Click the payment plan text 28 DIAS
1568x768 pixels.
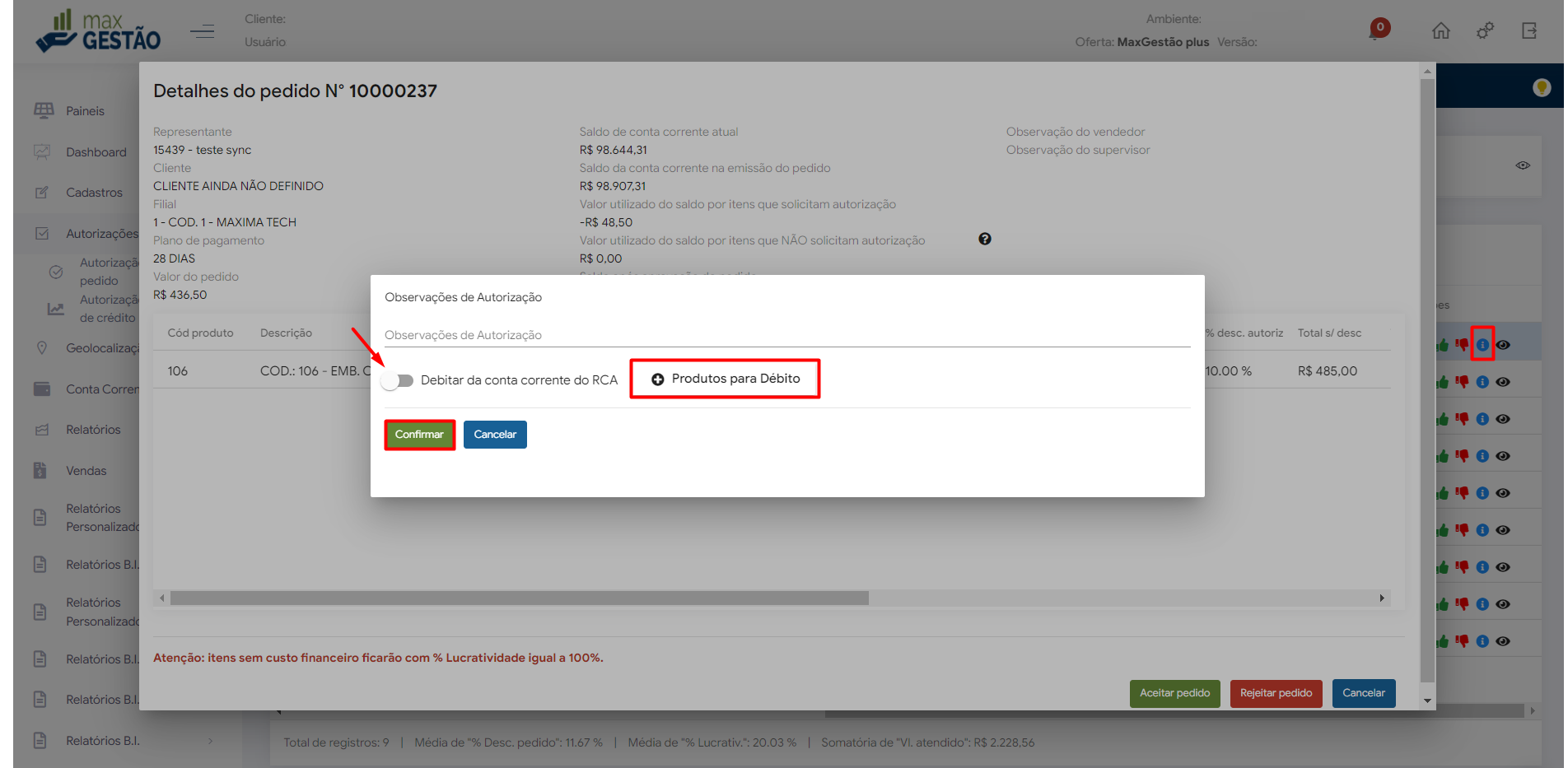pos(174,258)
